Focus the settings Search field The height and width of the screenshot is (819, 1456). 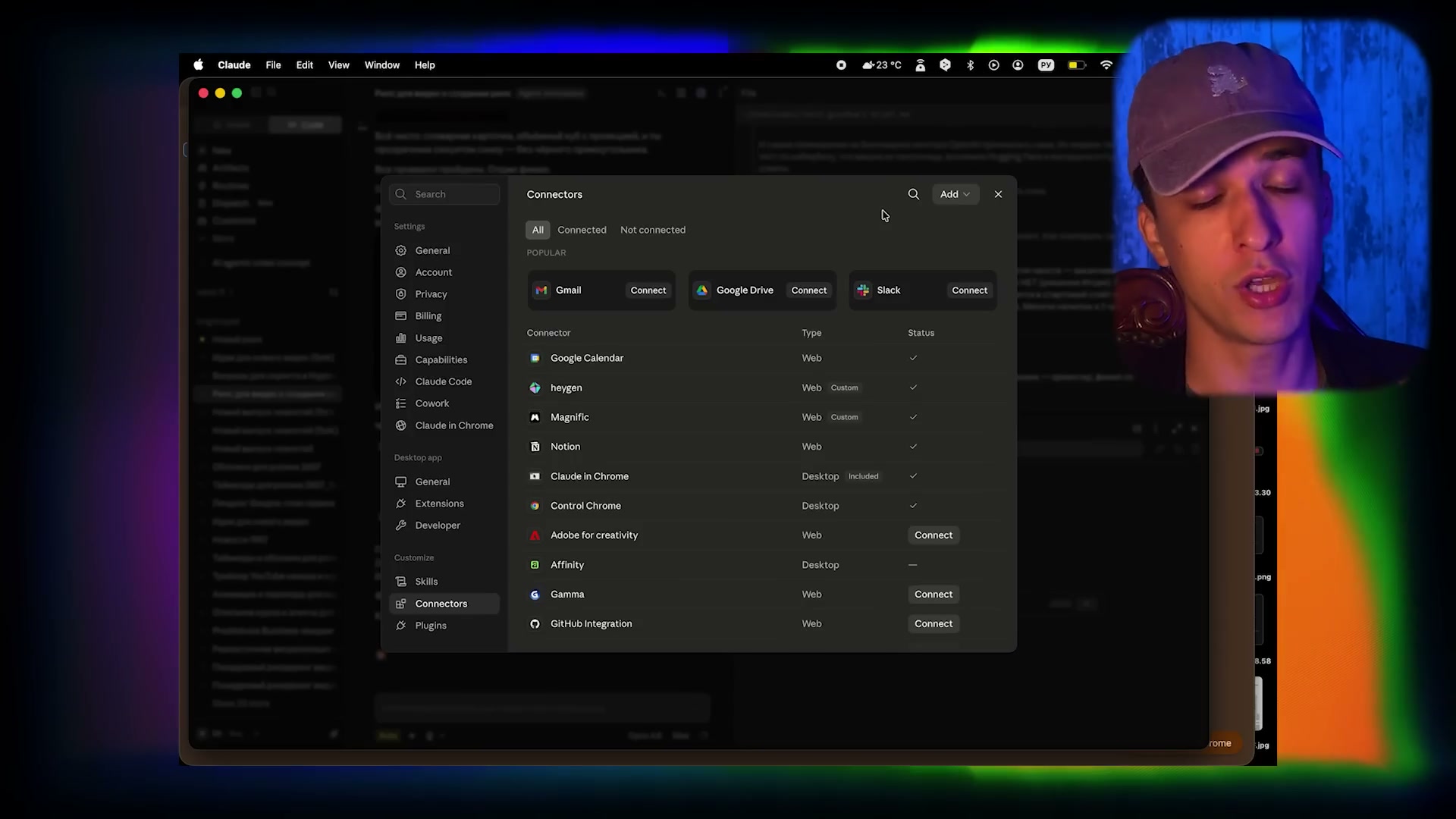444,194
